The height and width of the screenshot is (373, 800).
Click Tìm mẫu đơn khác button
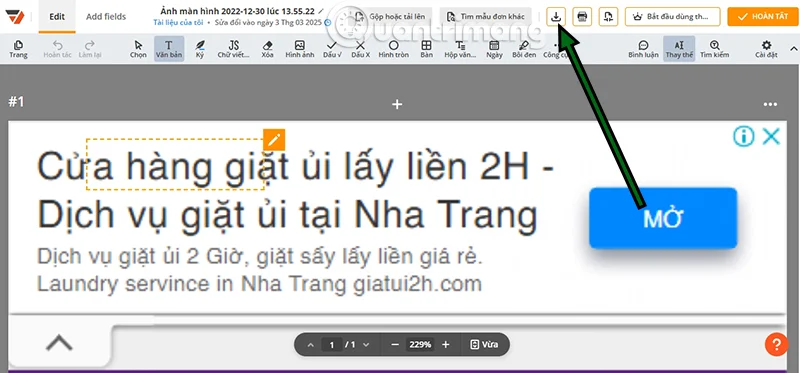tap(485, 17)
